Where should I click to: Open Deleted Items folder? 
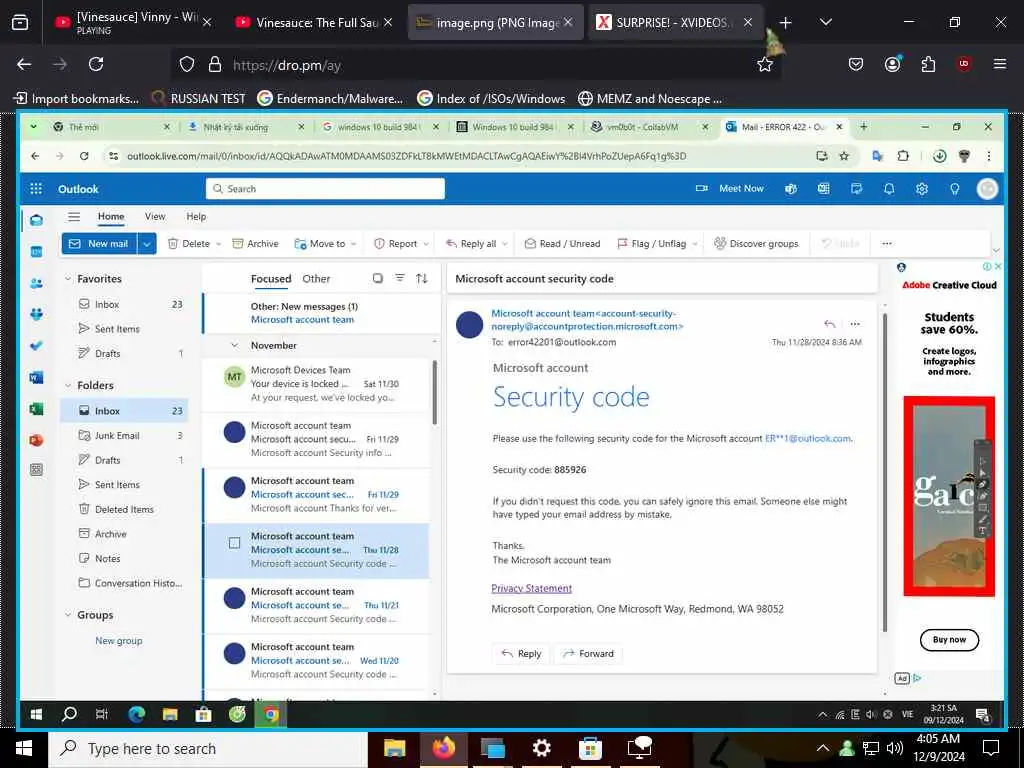[x=124, y=509]
